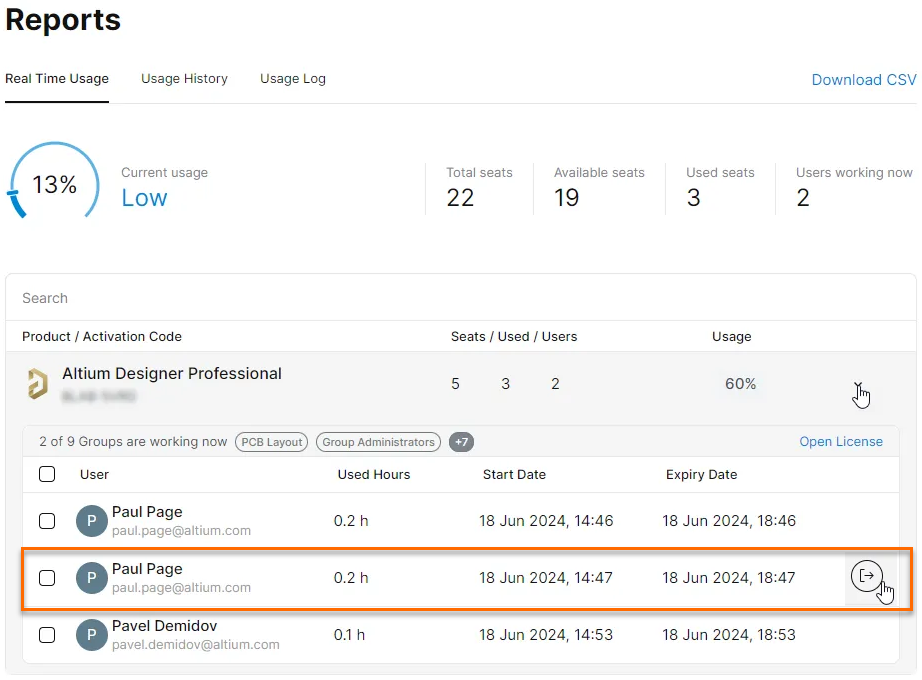Image resolution: width=922 pixels, height=680 pixels.
Task: Click the Seats / Used / Users header
Action: point(514,336)
